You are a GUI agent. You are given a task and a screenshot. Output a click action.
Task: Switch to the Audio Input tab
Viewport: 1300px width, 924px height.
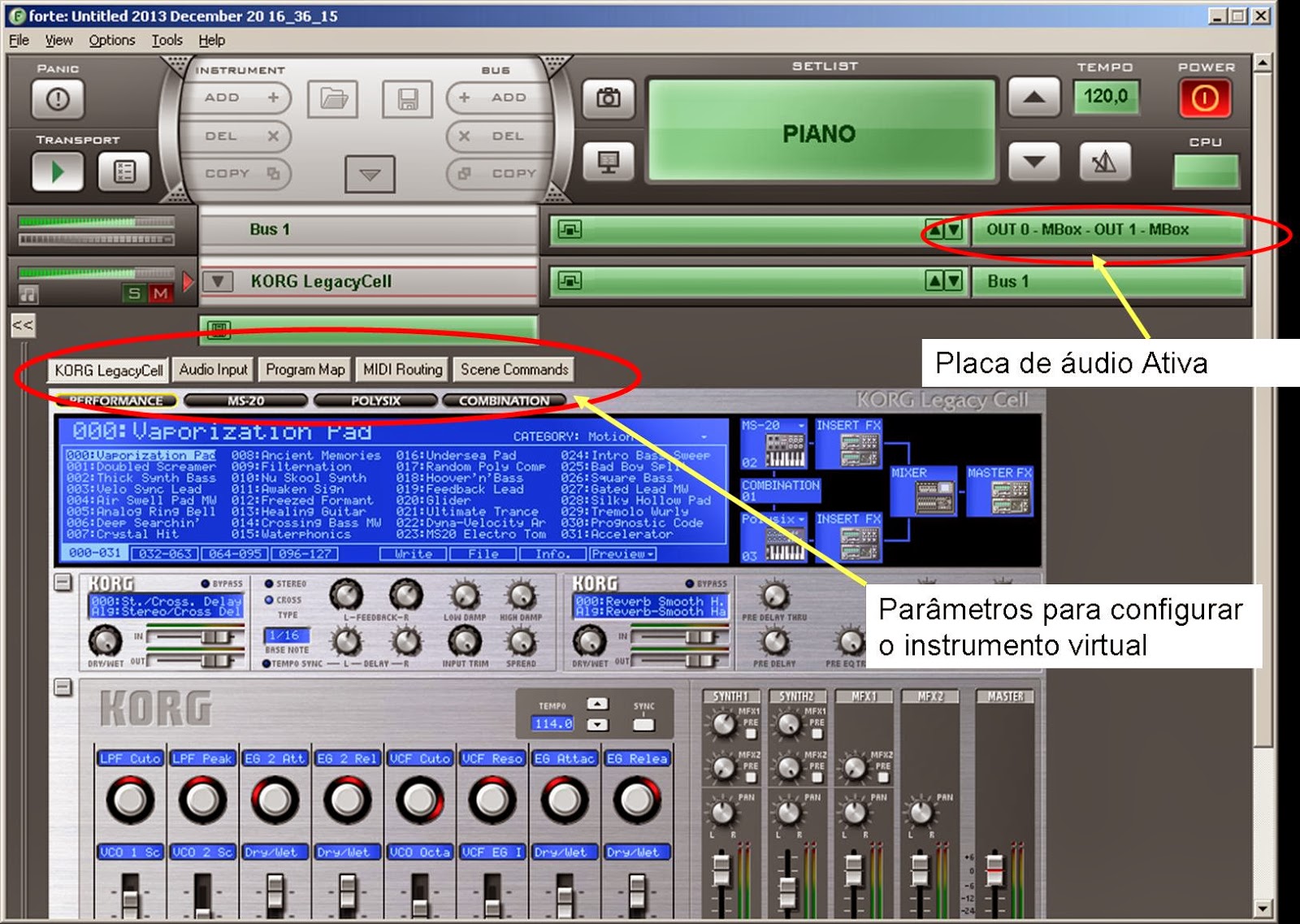pos(214,370)
